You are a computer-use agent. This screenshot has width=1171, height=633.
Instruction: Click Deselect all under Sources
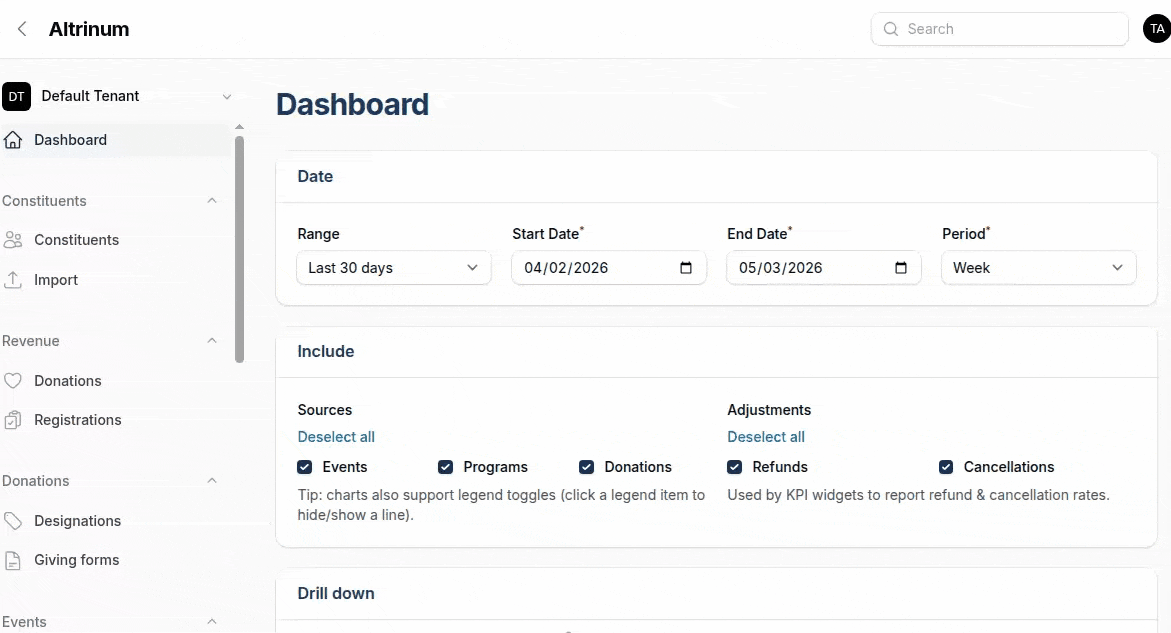335,437
